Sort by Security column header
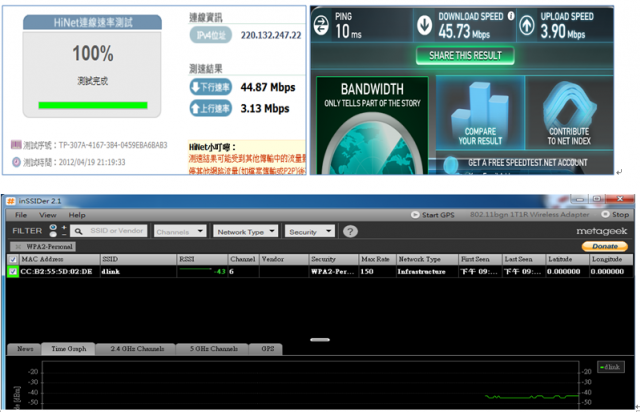The image size is (640, 412). [333, 259]
